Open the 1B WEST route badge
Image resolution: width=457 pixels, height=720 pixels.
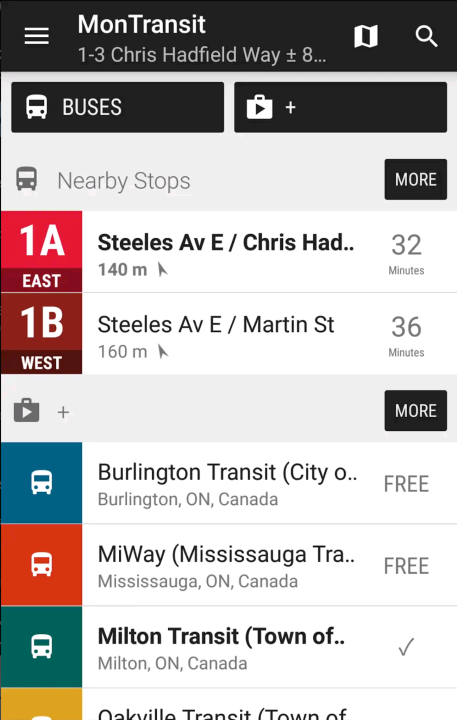coord(41,334)
